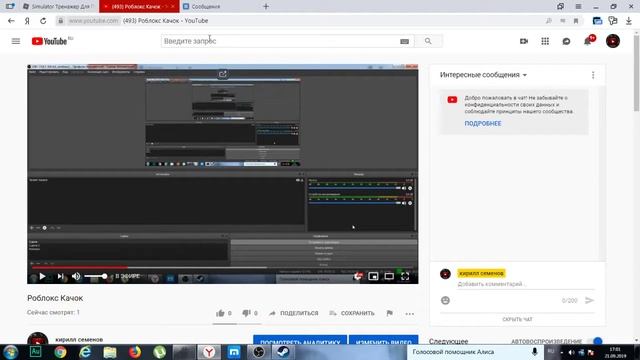Adjust the player volume slider
The image size is (640, 360).
pos(96,277)
